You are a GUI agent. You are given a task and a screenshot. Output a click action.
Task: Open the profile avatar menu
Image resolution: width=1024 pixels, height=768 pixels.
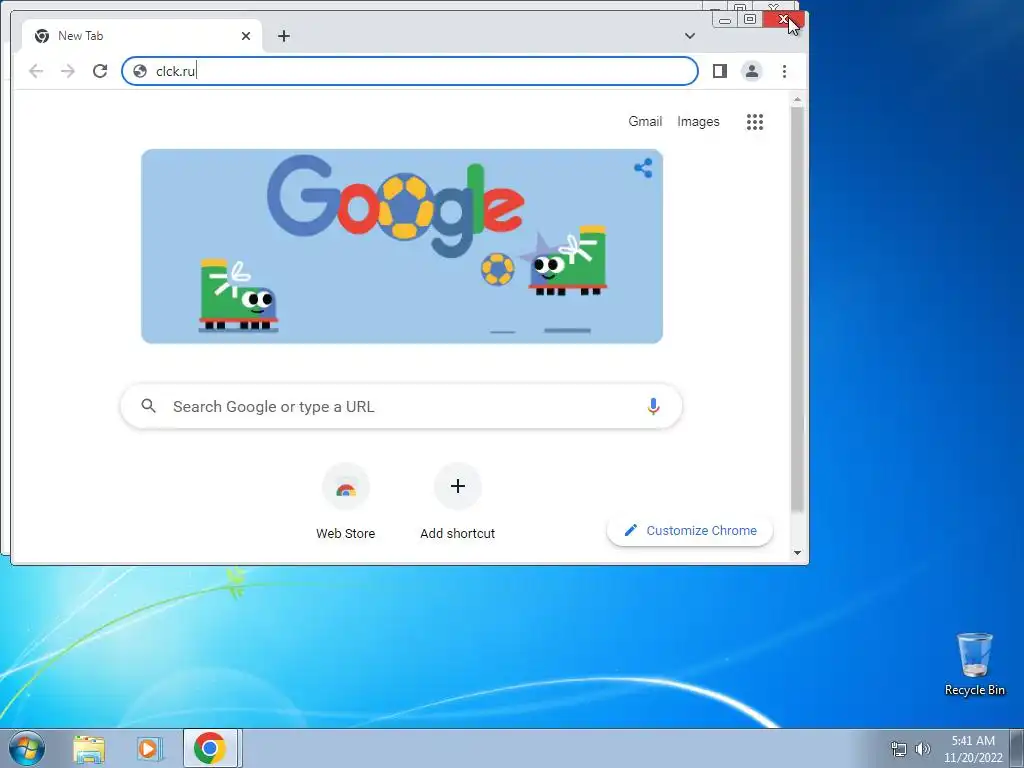(x=752, y=71)
